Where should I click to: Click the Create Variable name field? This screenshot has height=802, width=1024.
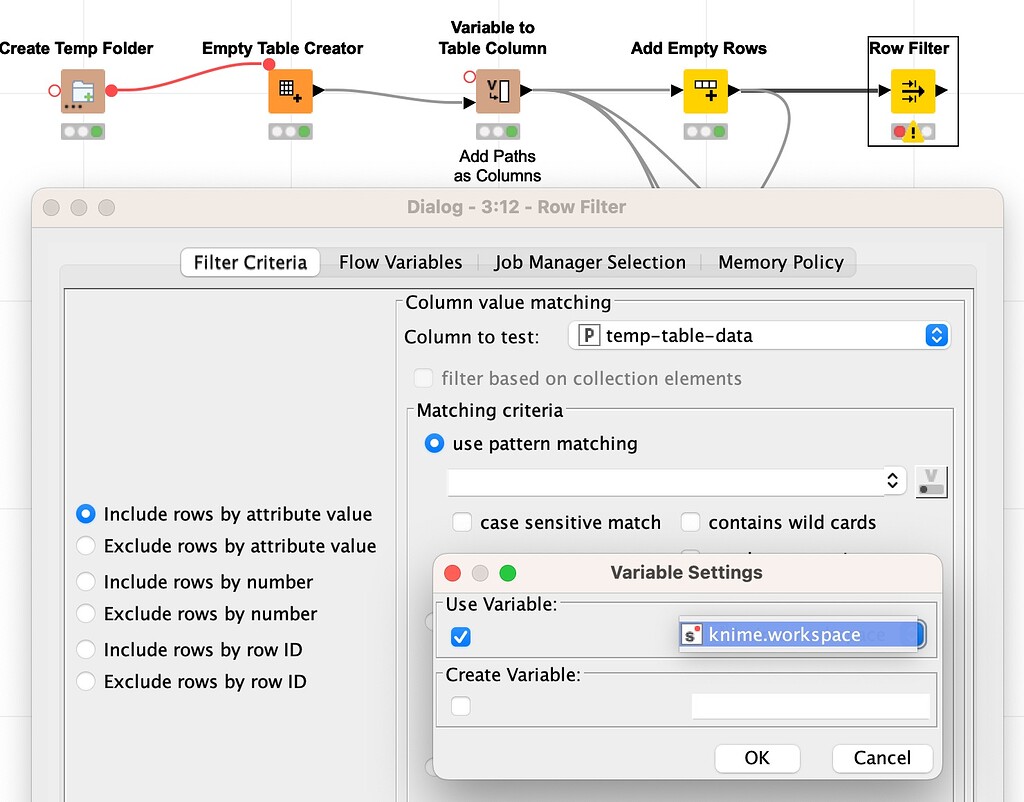click(x=810, y=706)
